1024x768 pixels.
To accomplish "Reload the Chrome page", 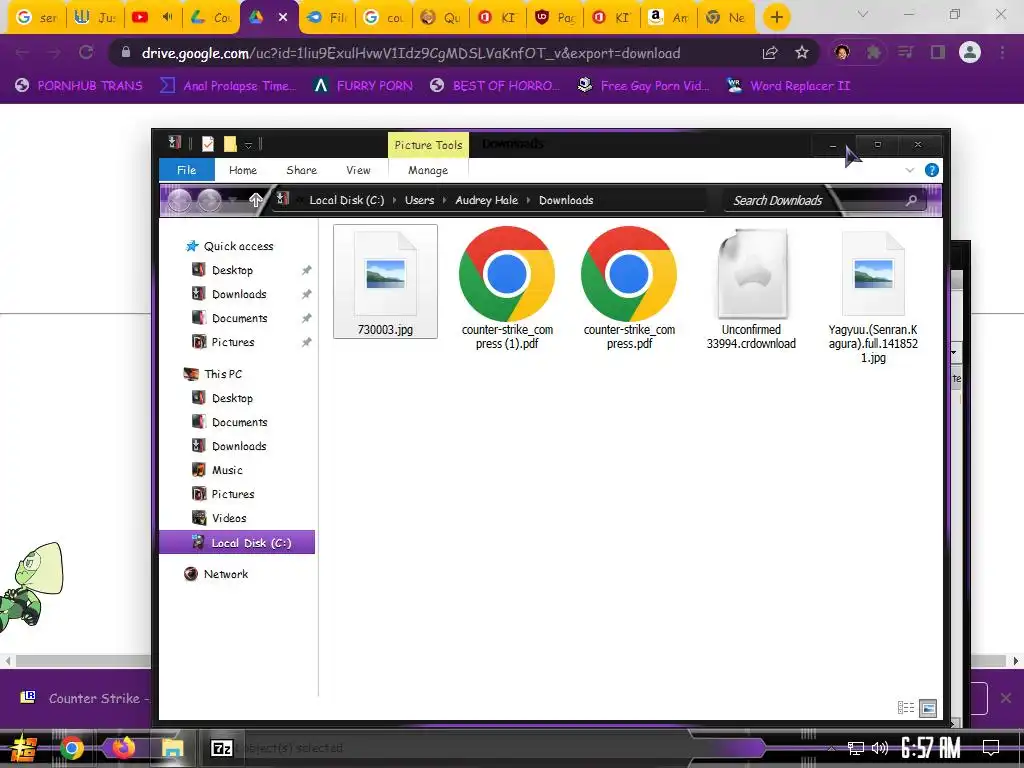I will [86, 52].
